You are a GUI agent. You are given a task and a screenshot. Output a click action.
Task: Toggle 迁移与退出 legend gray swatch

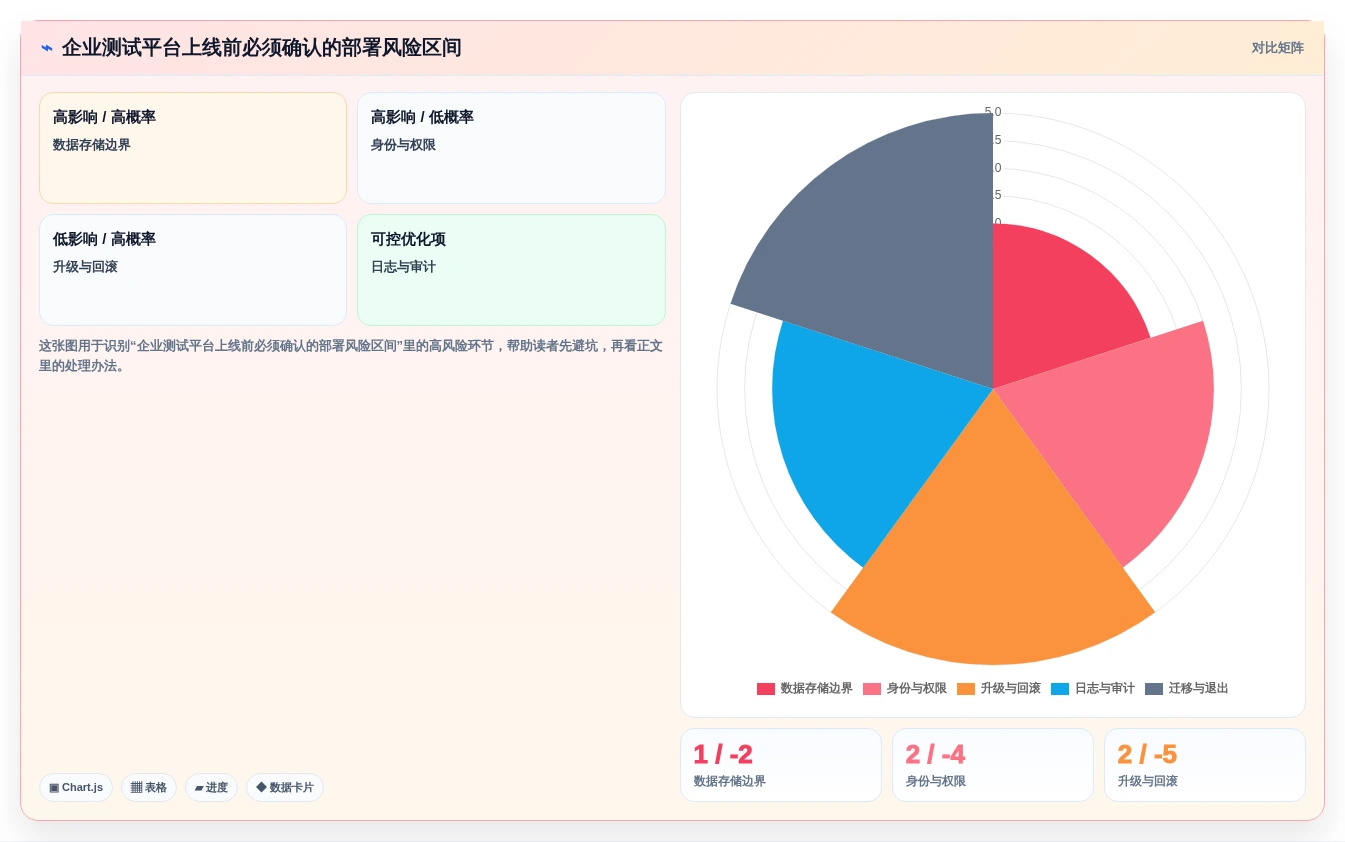click(x=1154, y=689)
